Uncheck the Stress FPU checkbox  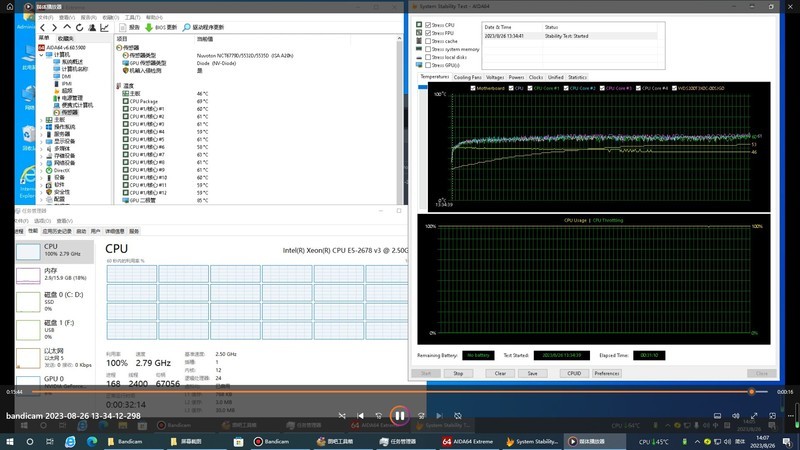click(430, 33)
